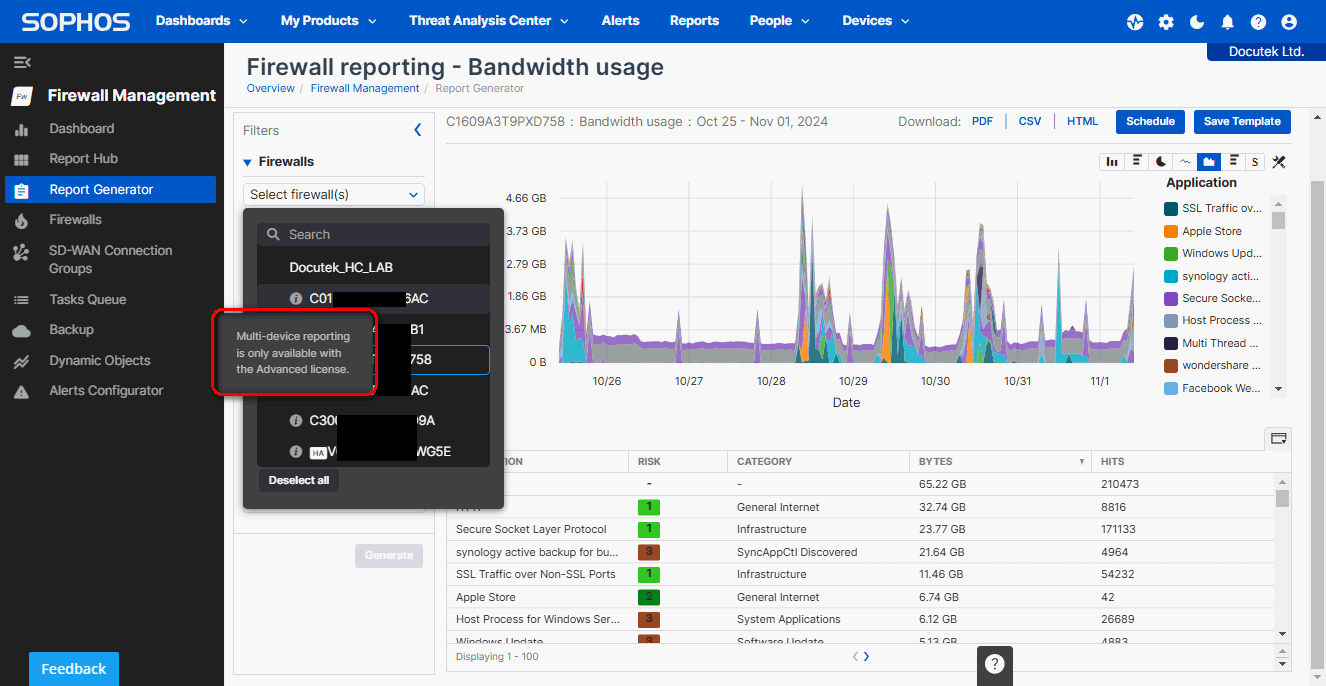Select the stacked horizontal bar view
This screenshot has width=1326, height=686.
(1233, 162)
